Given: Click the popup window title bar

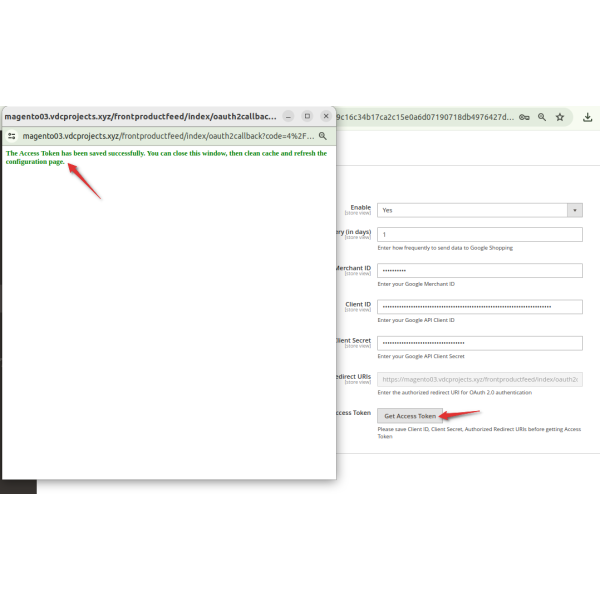Looking at the screenshot, I should [x=140, y=116].
